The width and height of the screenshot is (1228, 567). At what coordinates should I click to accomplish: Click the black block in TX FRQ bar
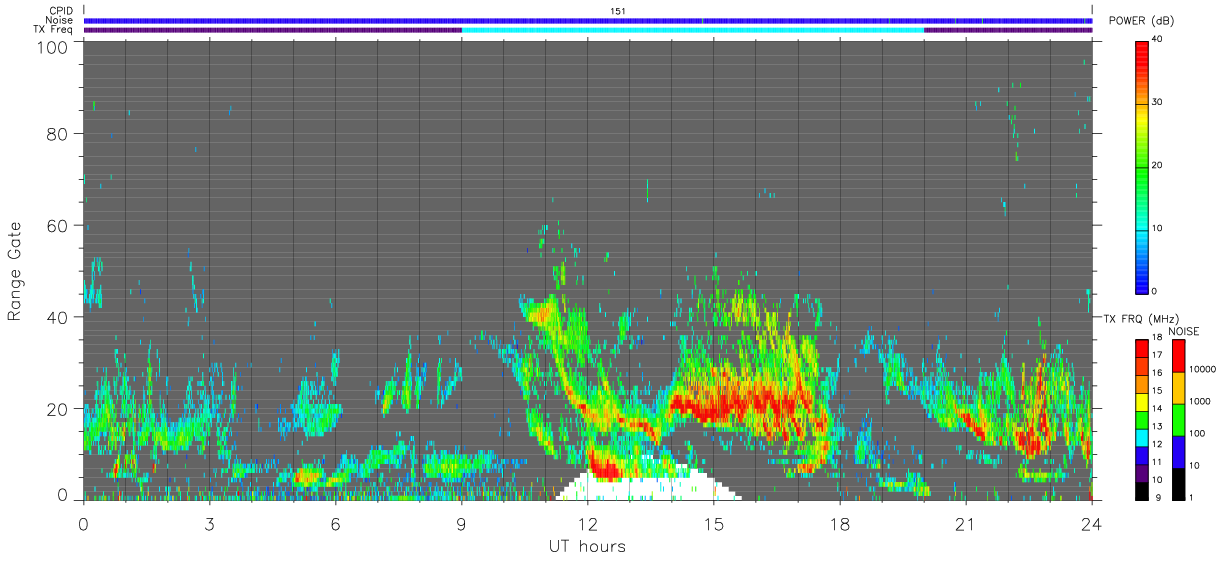click(1141, 491)
